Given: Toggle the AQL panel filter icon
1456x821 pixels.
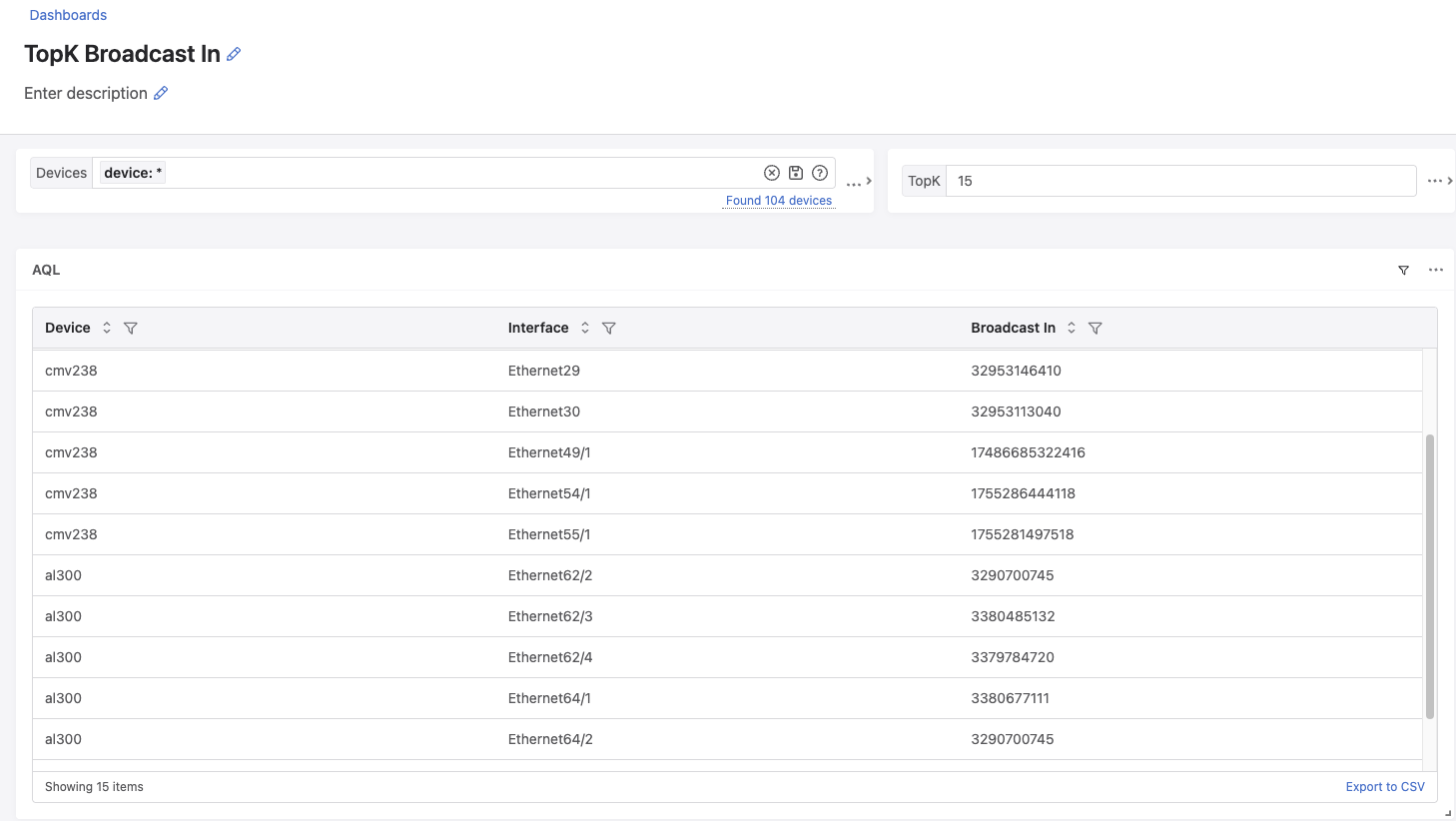Looking at the screenshot, I should pyautogui.click(x=1403, y=270).
